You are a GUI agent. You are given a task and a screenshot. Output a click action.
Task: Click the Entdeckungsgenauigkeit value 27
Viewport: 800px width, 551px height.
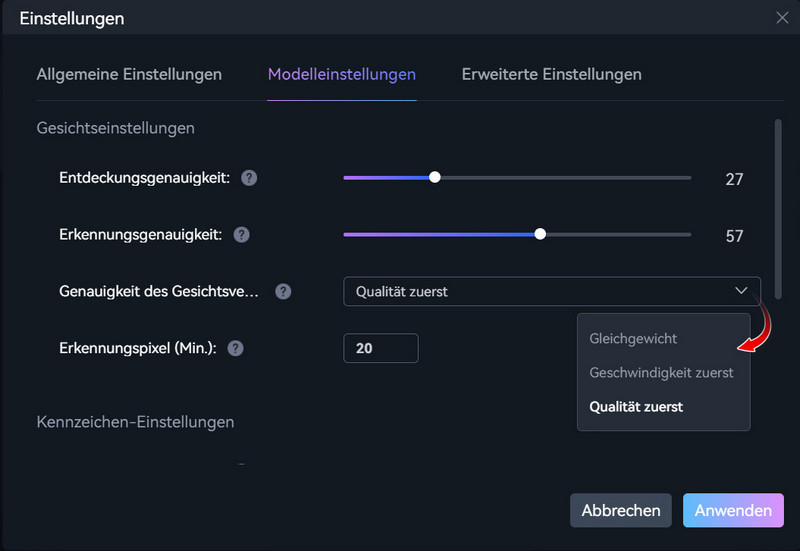[734, 179]
